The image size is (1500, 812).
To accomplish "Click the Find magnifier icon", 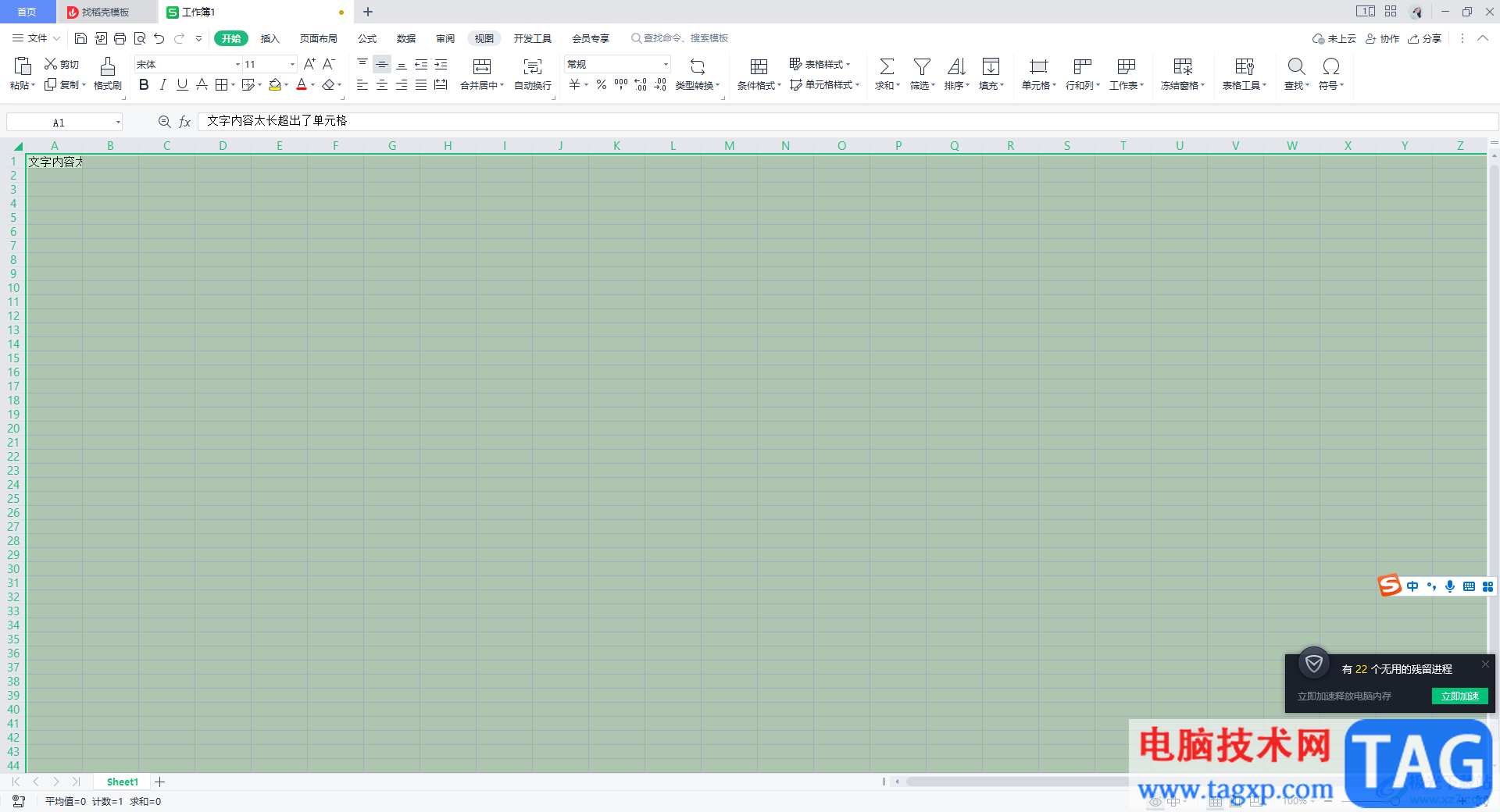I will click(x=1296, y=66).
